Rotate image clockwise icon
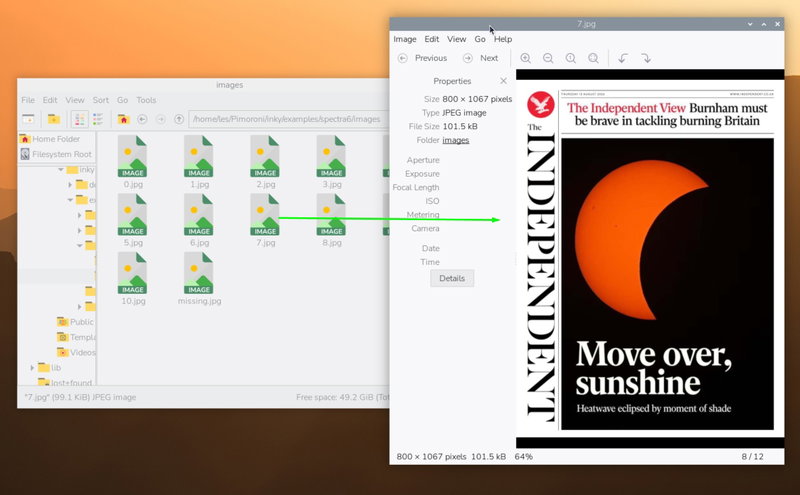This screenshot has width=800, height=495. coord(646,58)
